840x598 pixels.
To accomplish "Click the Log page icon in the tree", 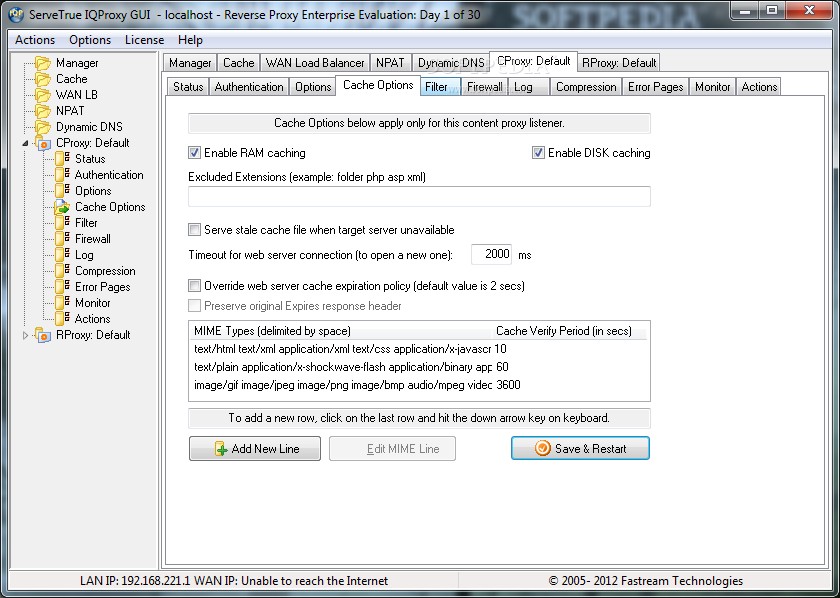I will 63,255.
